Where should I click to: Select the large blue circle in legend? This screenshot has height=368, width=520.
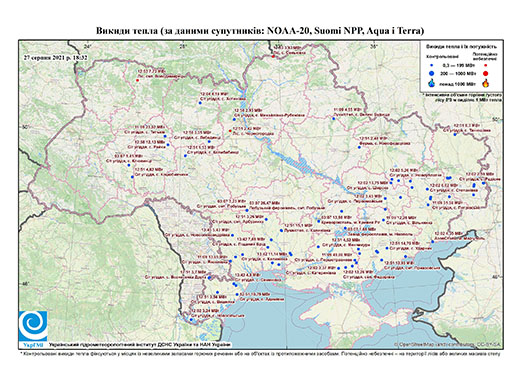[x=432, y=73]
